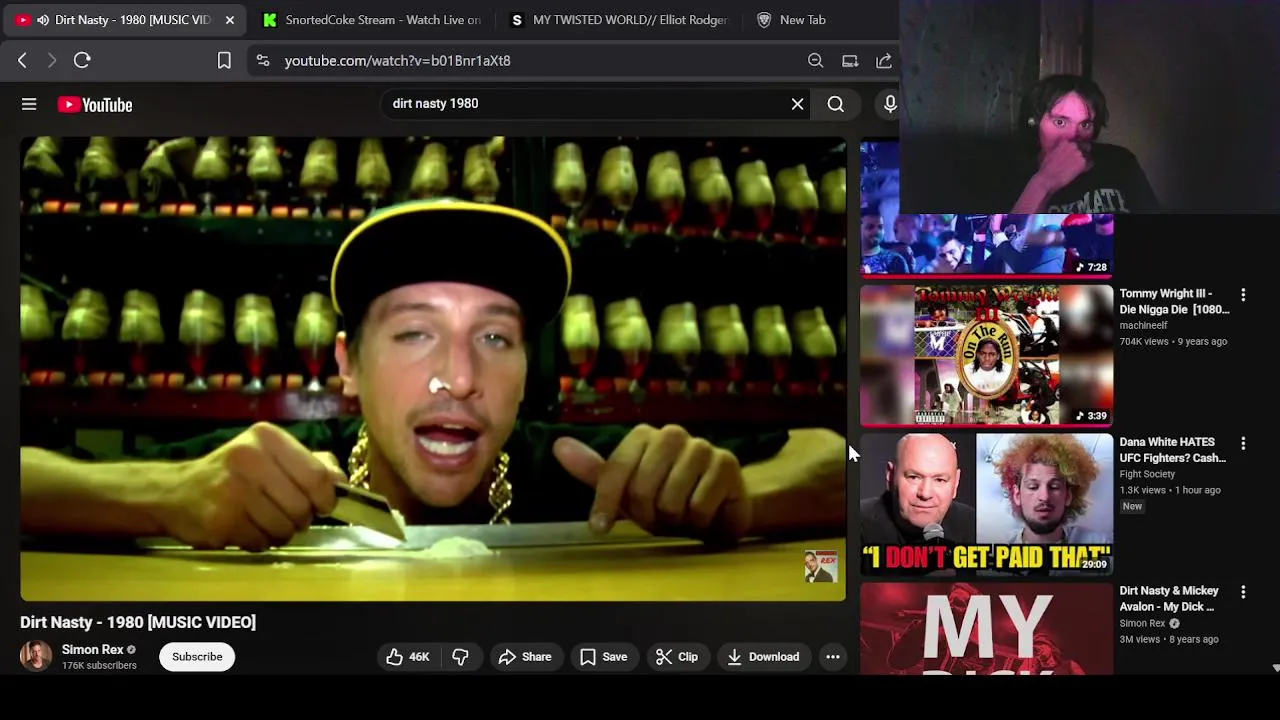The image size is (1280, 720).
Task: Open 'Dana White HATES UFC Fighters' title
Action: click(1172, 450)
